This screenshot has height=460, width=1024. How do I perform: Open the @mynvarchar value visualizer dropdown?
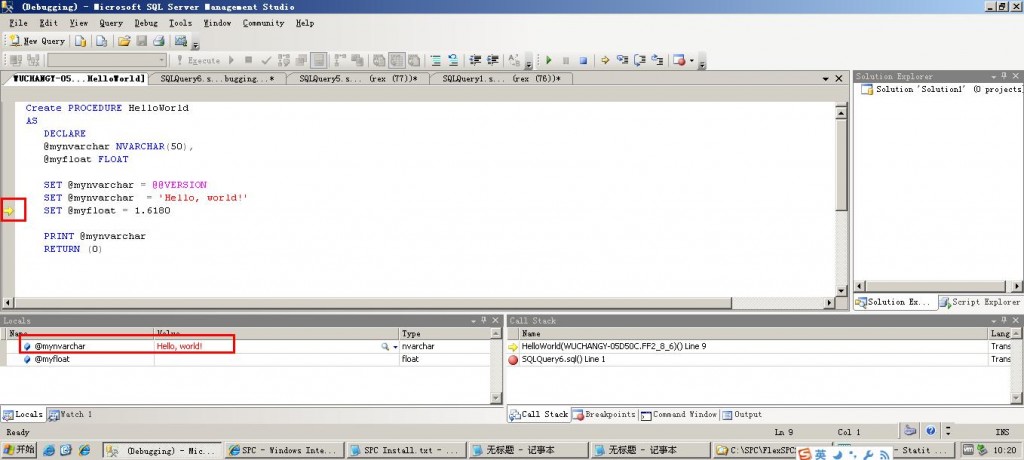click(395, 347)
